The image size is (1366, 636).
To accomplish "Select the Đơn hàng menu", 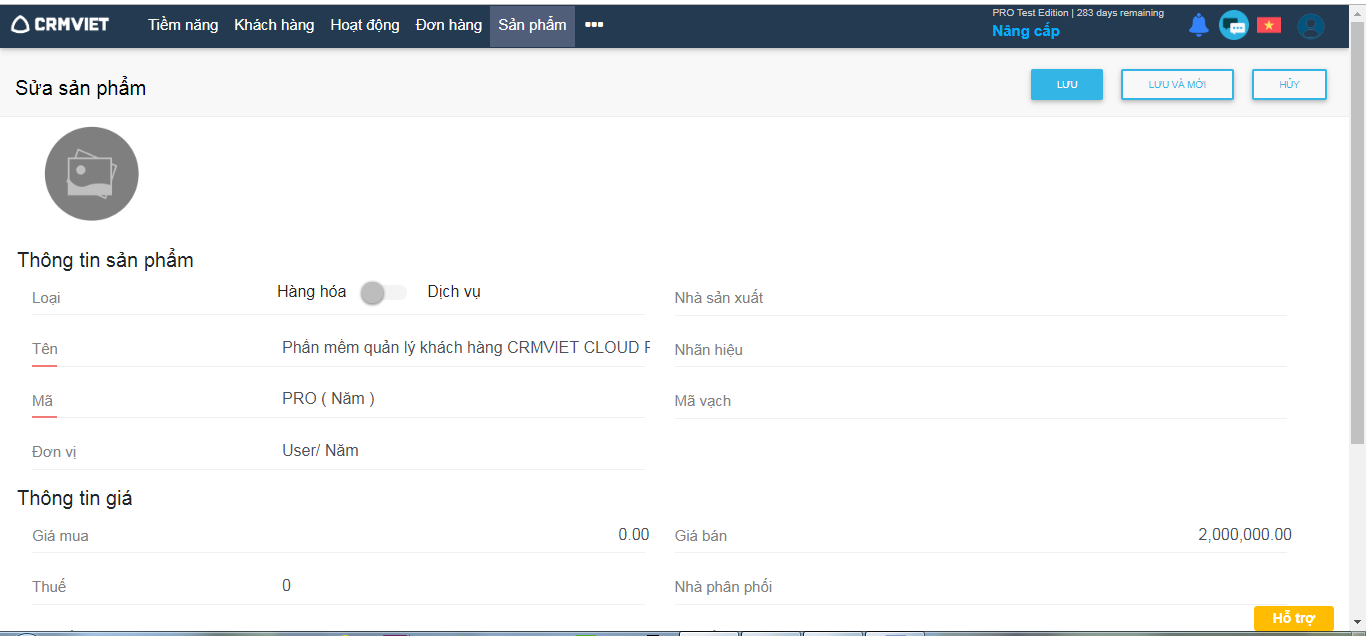I will pos(449,25).
